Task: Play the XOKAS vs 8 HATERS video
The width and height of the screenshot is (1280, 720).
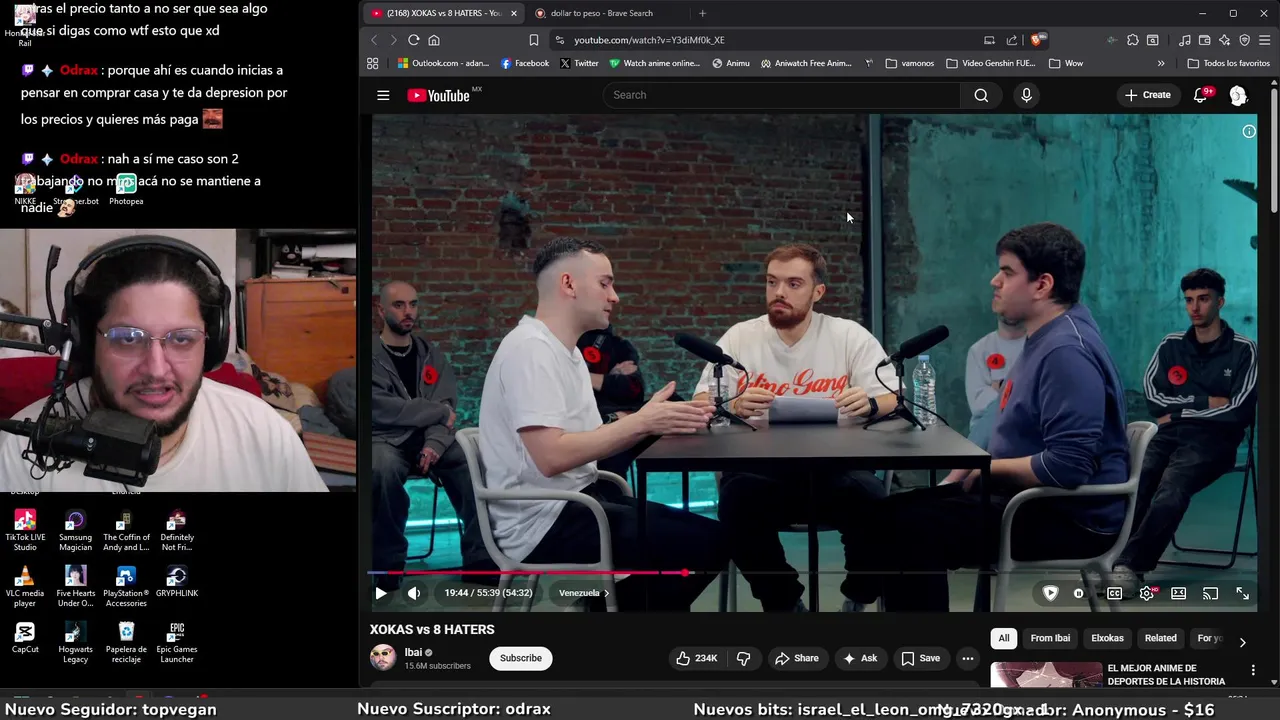Action: point(381,593)
